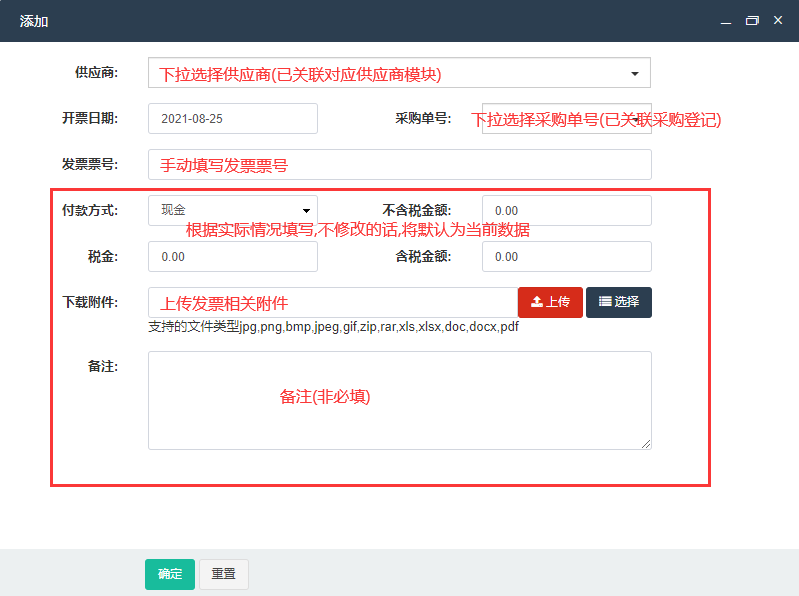Click the 下载附件 field label

90,302
